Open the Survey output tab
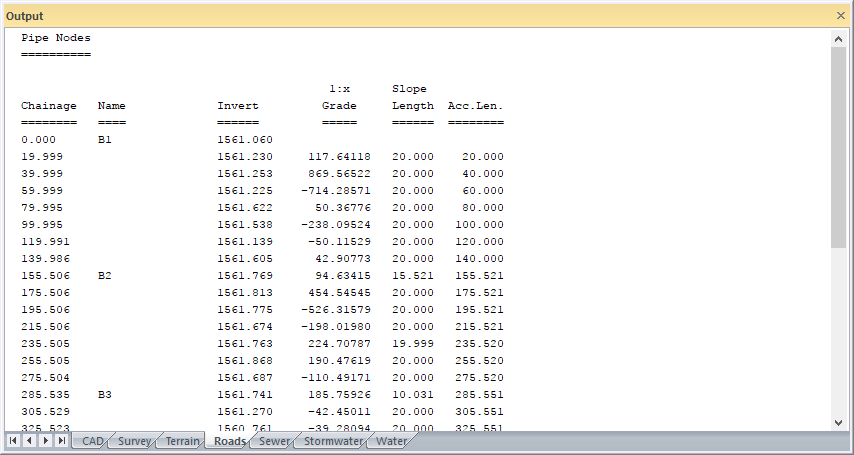 (x=136, y=441)
